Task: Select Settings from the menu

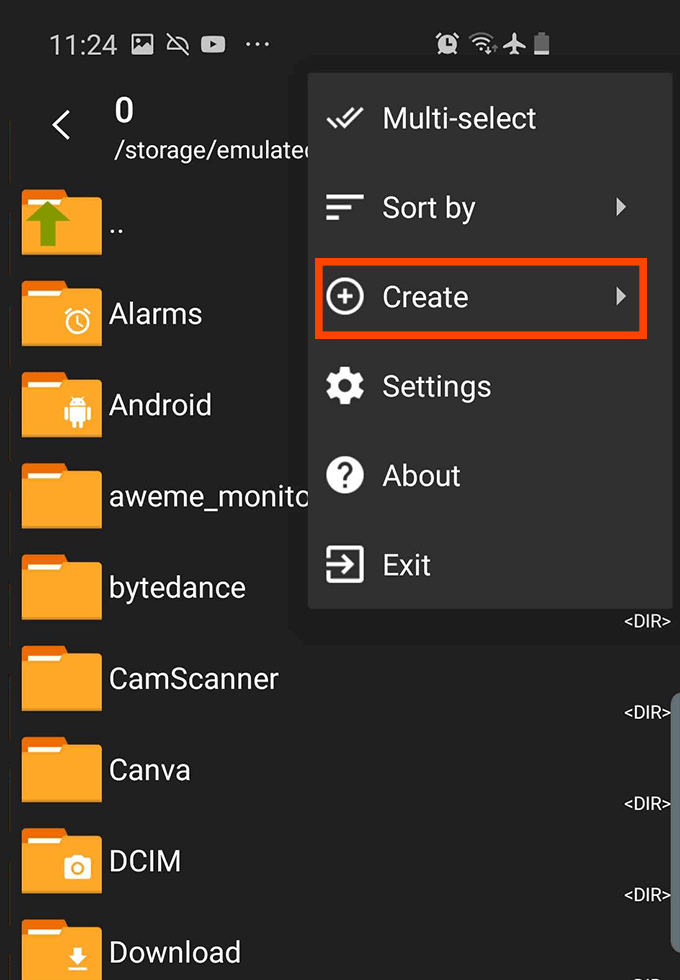Action: (x=437, y=386)
